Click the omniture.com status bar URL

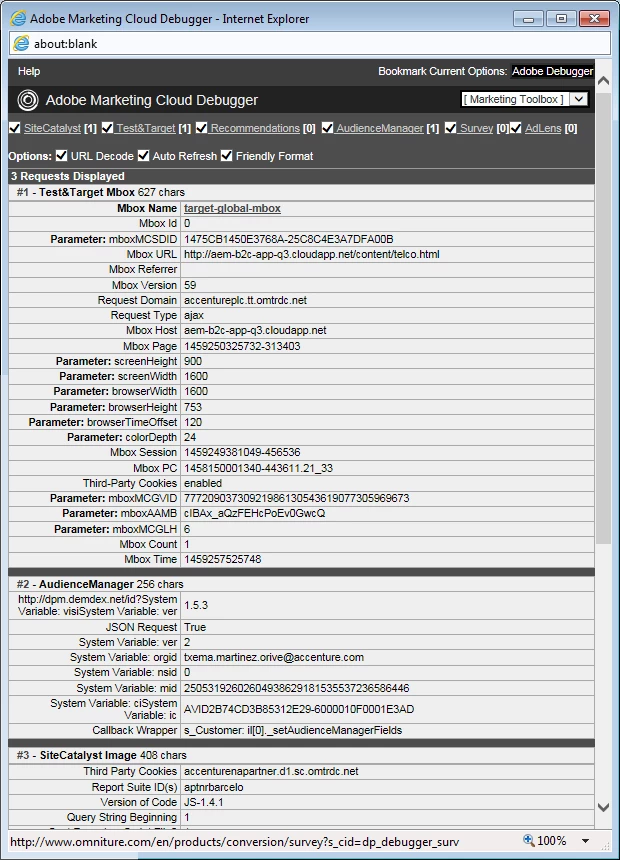click(234, 842)
